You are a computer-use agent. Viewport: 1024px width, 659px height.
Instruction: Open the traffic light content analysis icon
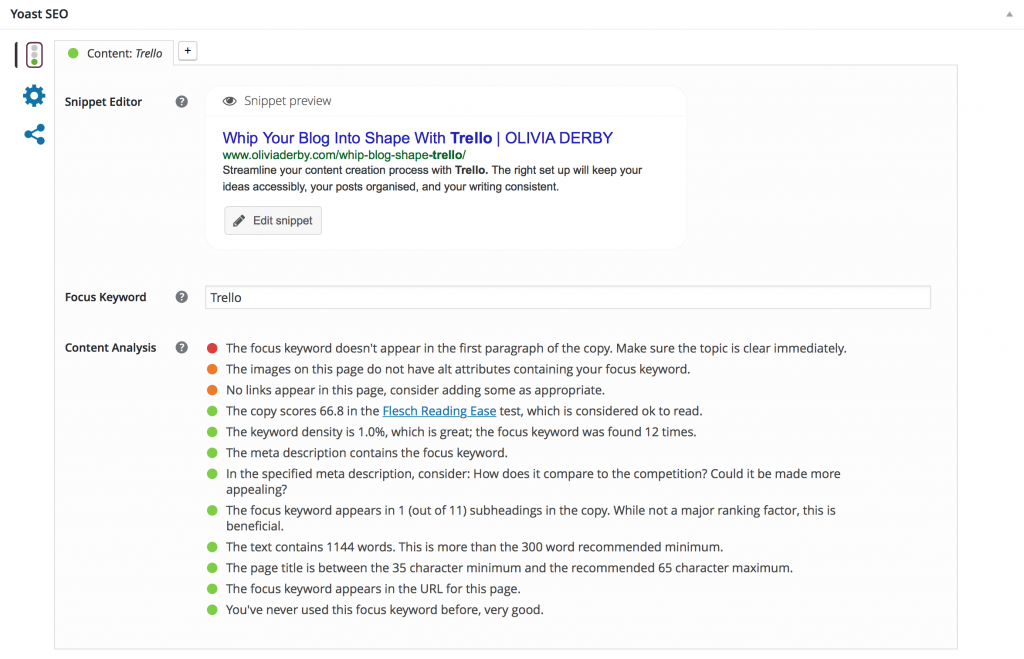click(x=34, y=55)
